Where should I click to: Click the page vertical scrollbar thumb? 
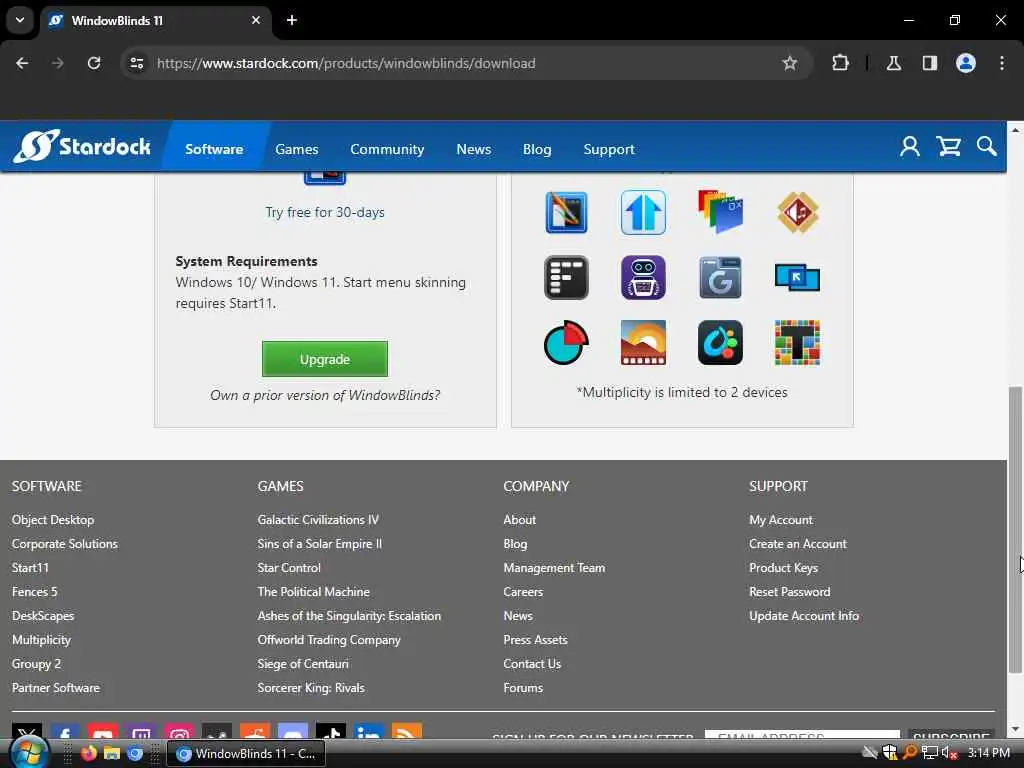point(1015,529)
